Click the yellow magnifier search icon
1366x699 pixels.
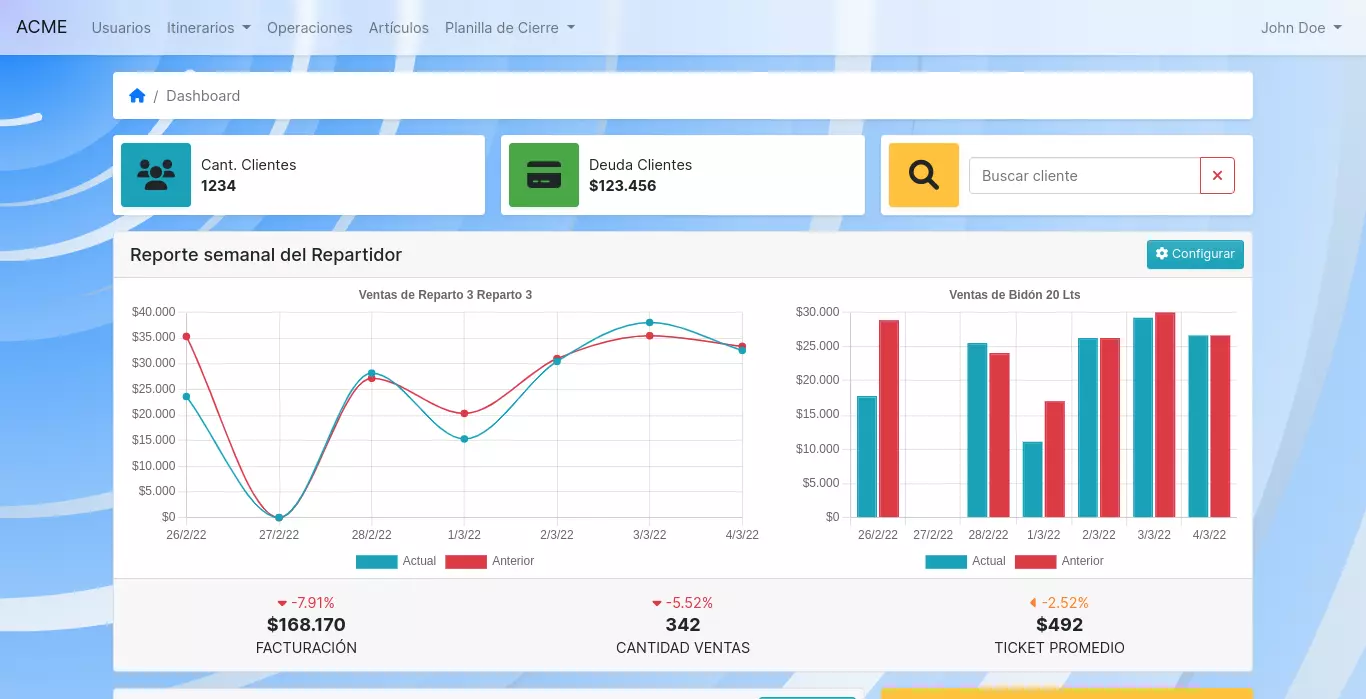tap(924, 175)
